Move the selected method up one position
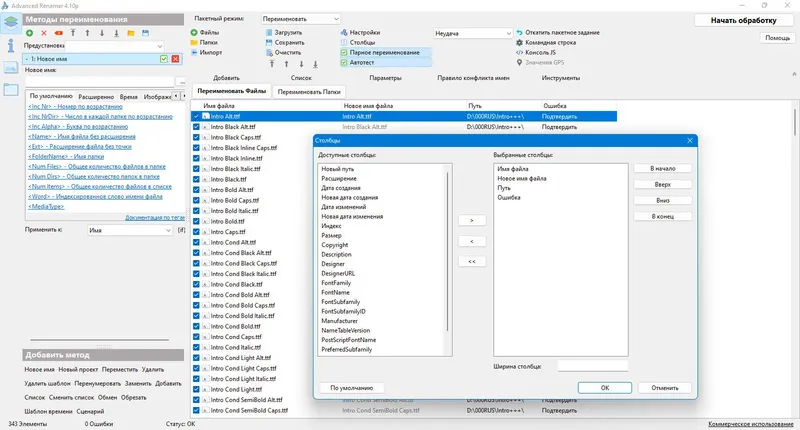 (87, 33)
